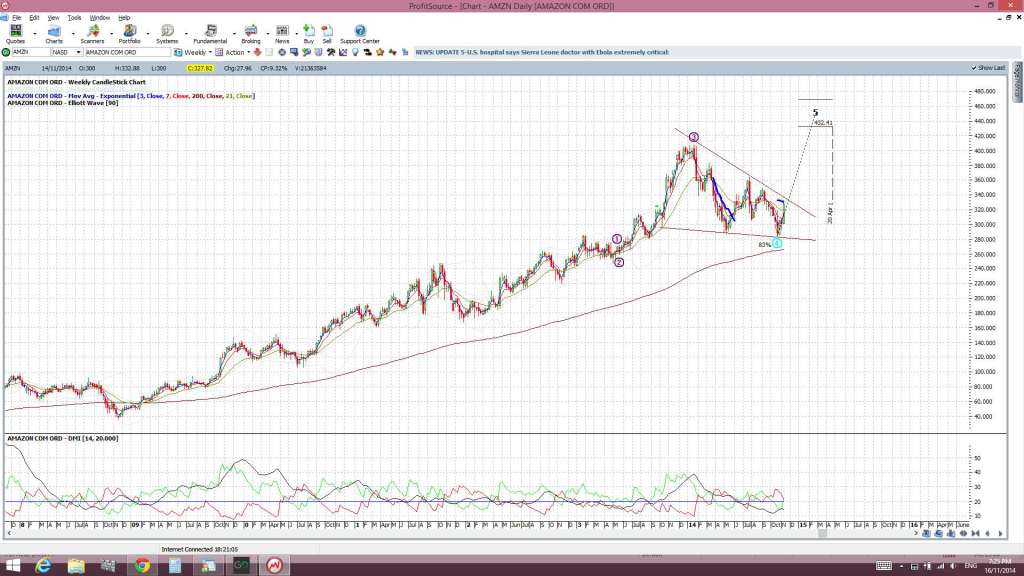
Task: Click the expand horizontal scale icon at chart bottom
Action: (x=963, y=534)
